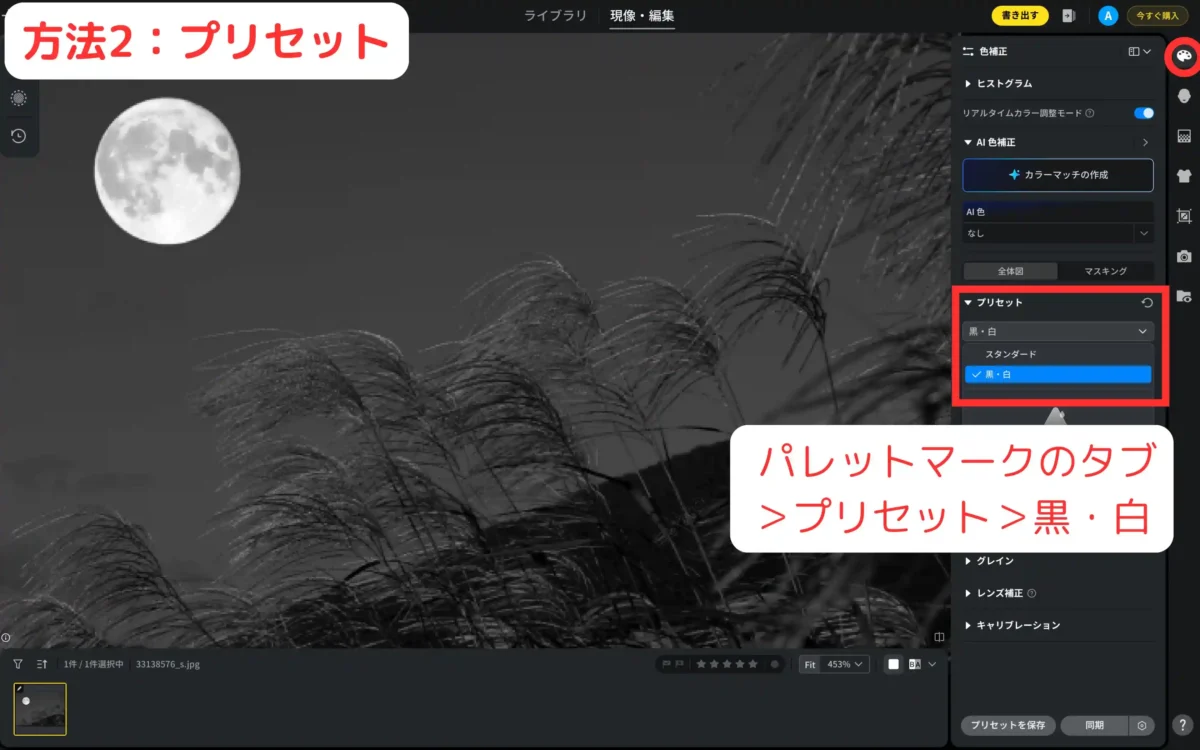Screen dimensions: 1200x750
Task: Click the info icon beside レンズ補正
Action: (1032, 593)
